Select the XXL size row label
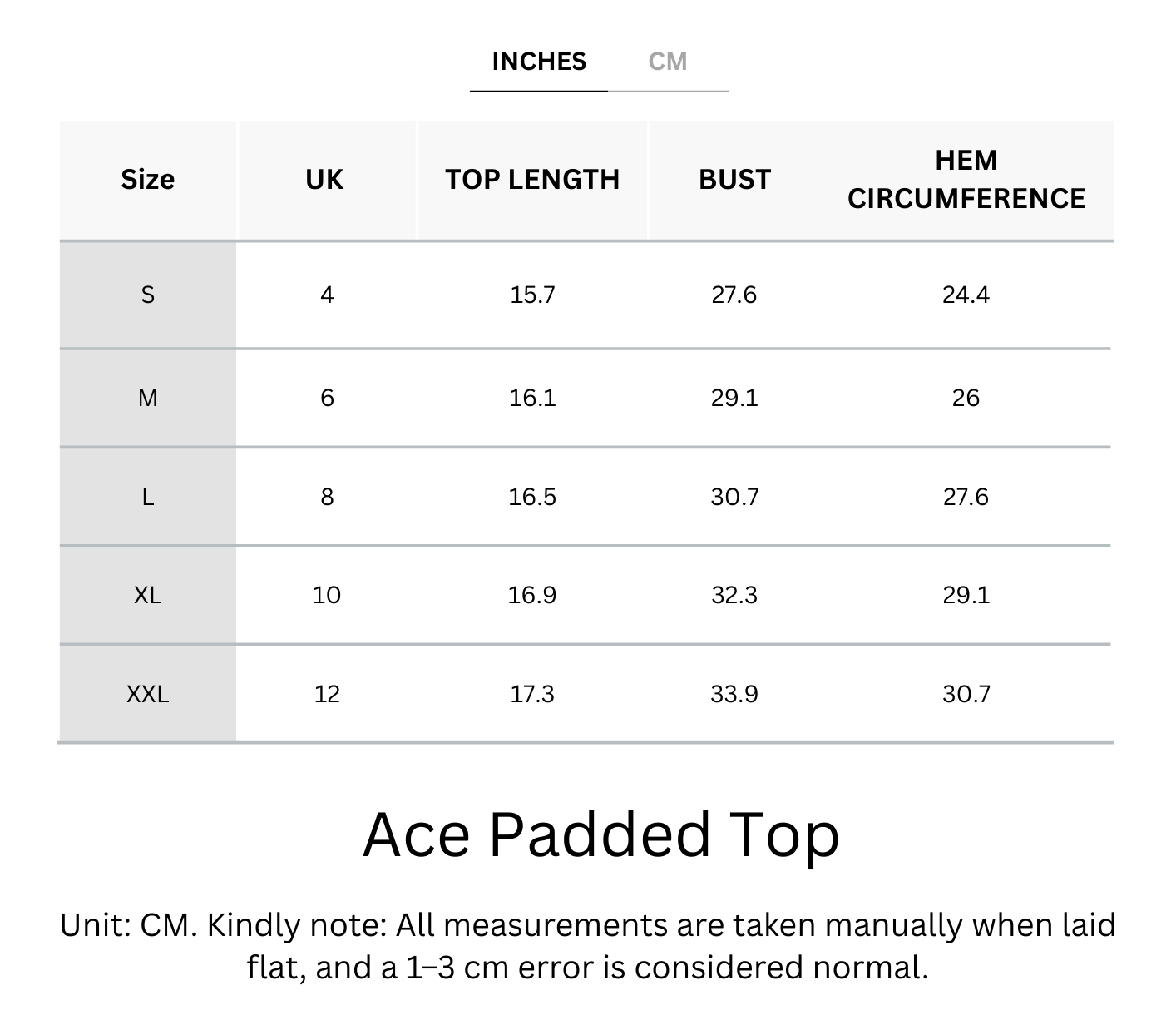This screenshot has height=1035, width=1176. pos(148,694)
